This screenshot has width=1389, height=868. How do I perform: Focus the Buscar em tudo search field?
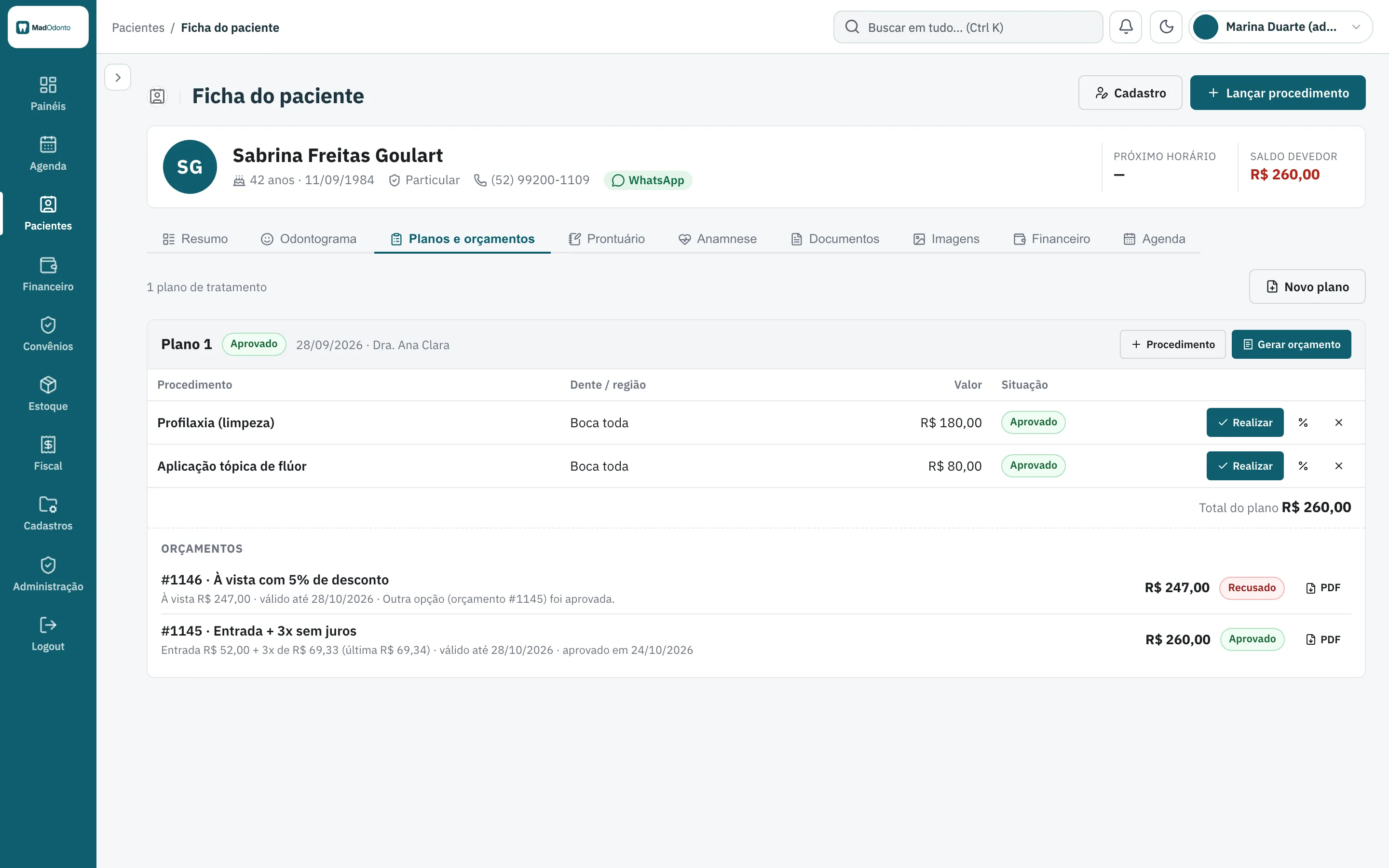[967, 27]
